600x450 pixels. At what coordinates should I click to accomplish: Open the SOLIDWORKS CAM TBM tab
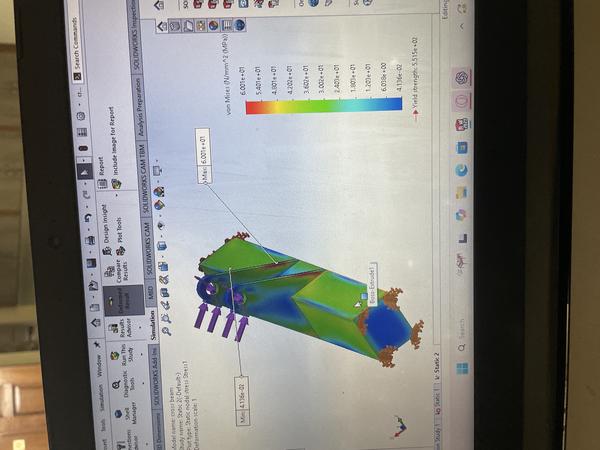[x=143, y=179]
